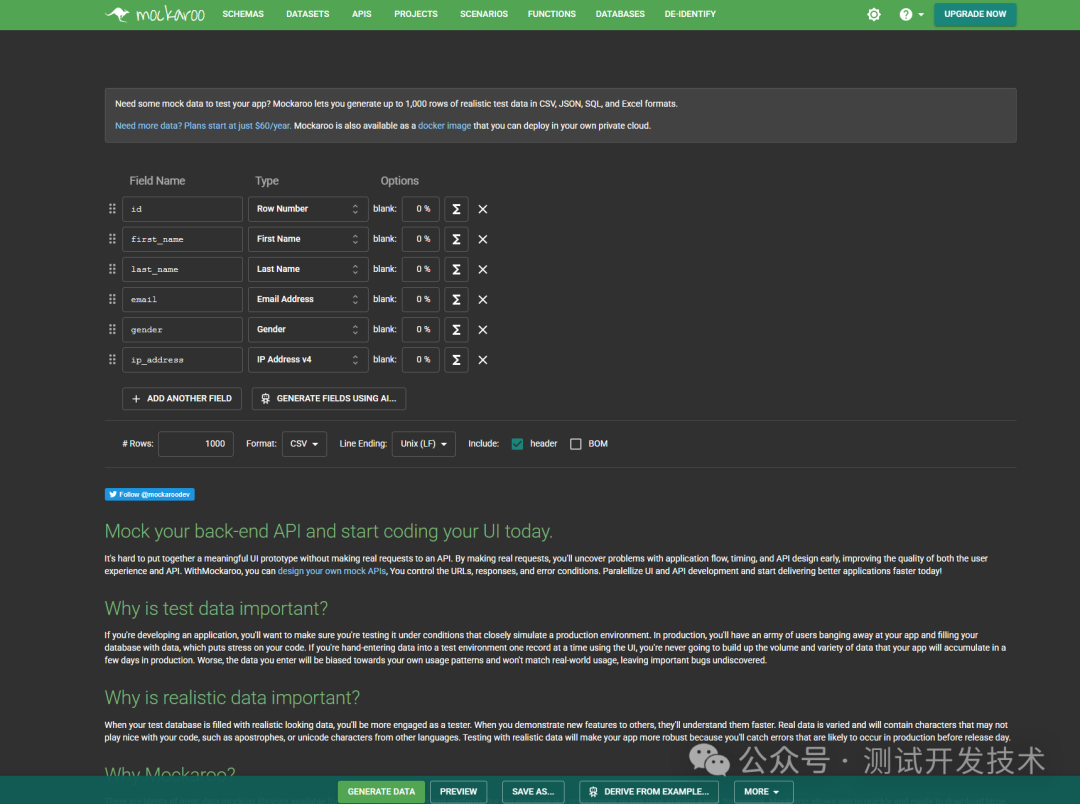
Task: Click the GENERATE DATA button
Action: click(381, 792)
